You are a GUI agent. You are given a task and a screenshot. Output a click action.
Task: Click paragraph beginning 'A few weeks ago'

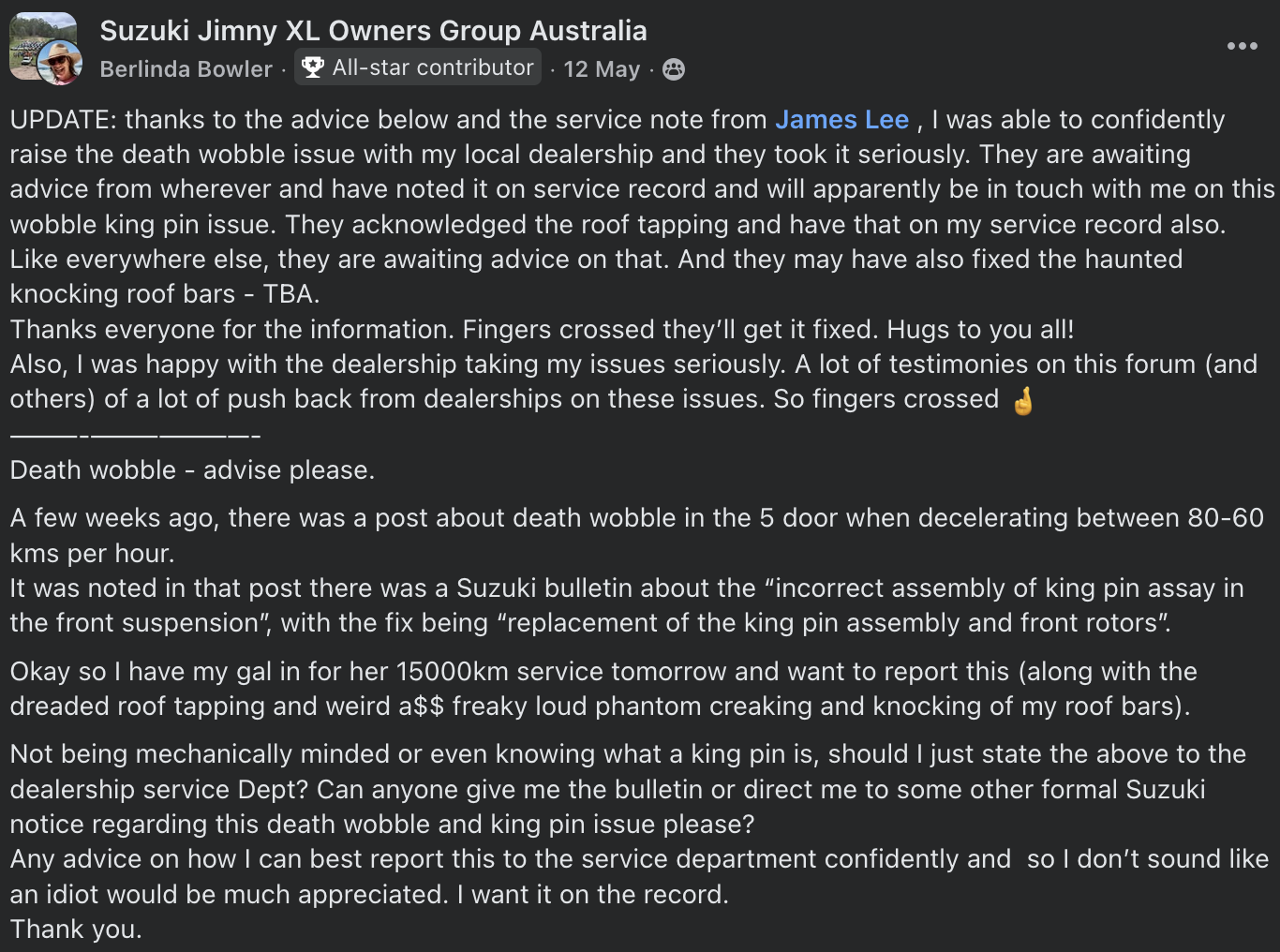pyautogui.click(x=637, y=518)
